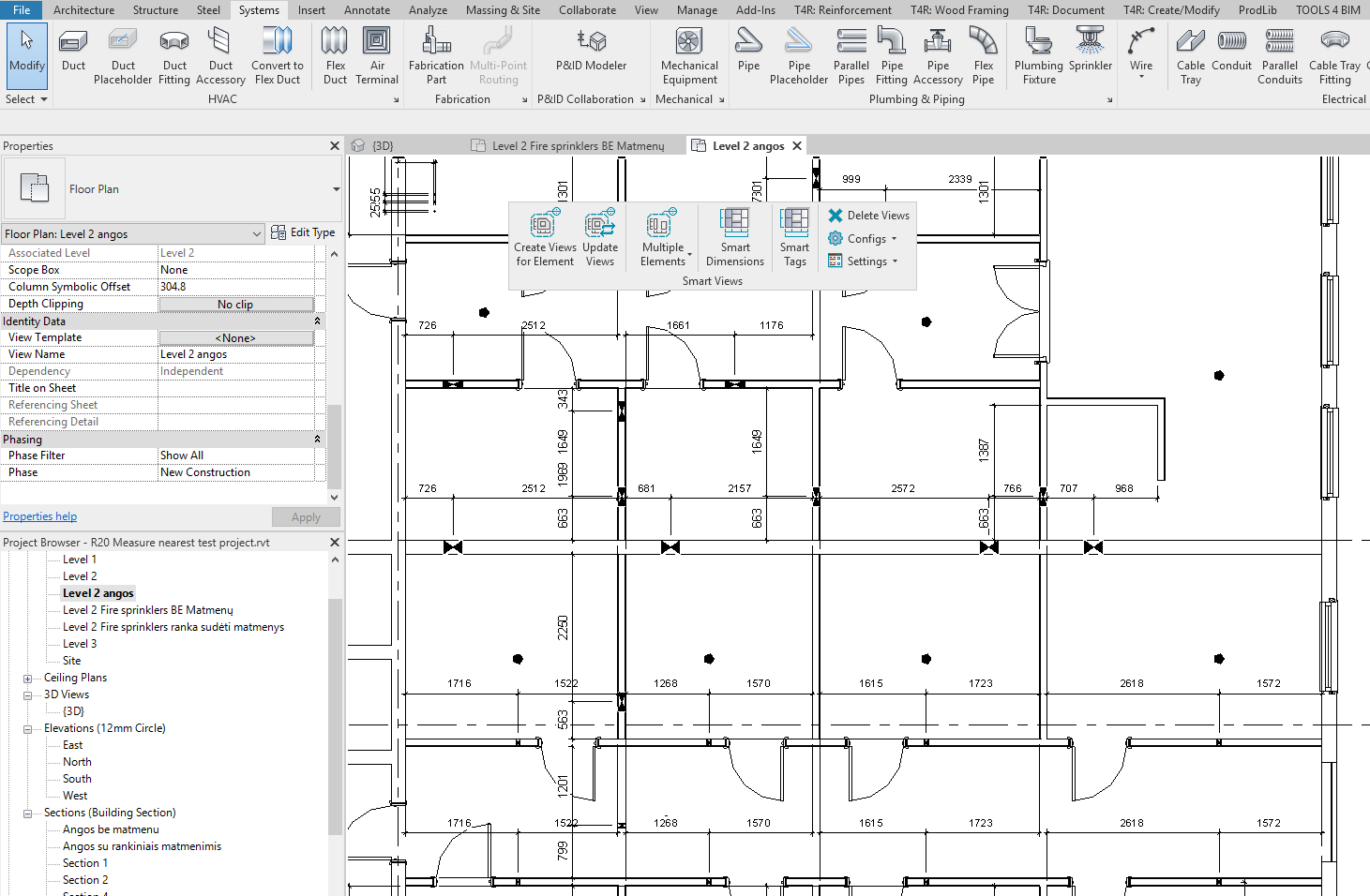
Task: Collapse the Identity Data section
Action: 317,321
